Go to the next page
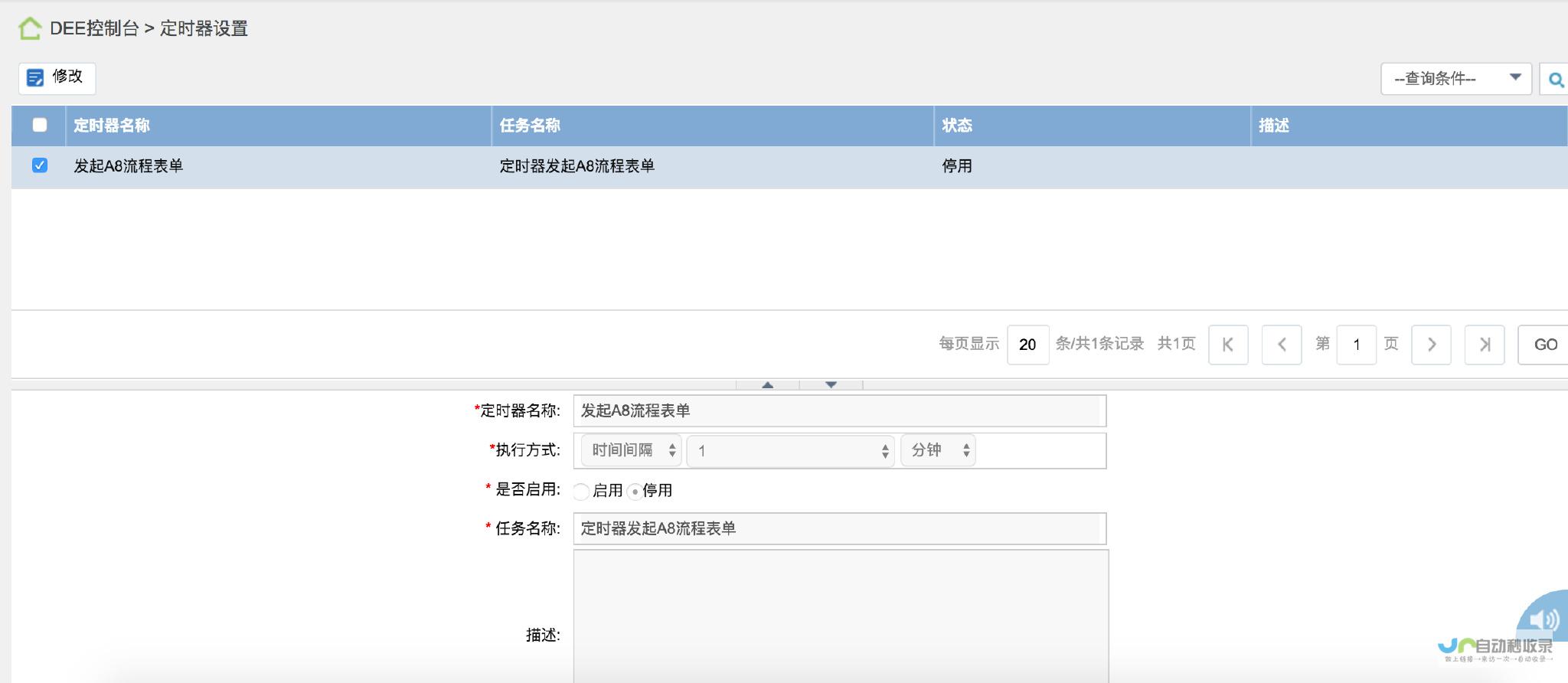This screenshot has height=683, width=1568. tap(1431, 345)
